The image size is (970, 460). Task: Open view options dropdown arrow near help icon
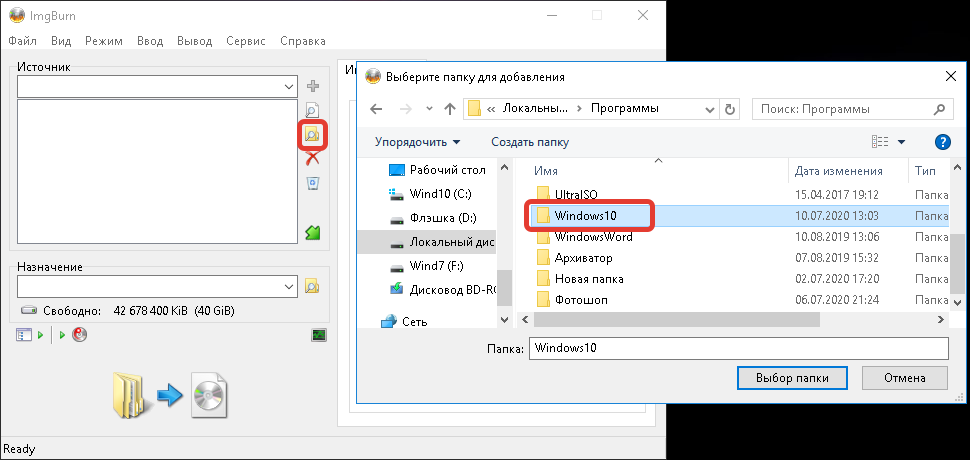click(901, 142)
